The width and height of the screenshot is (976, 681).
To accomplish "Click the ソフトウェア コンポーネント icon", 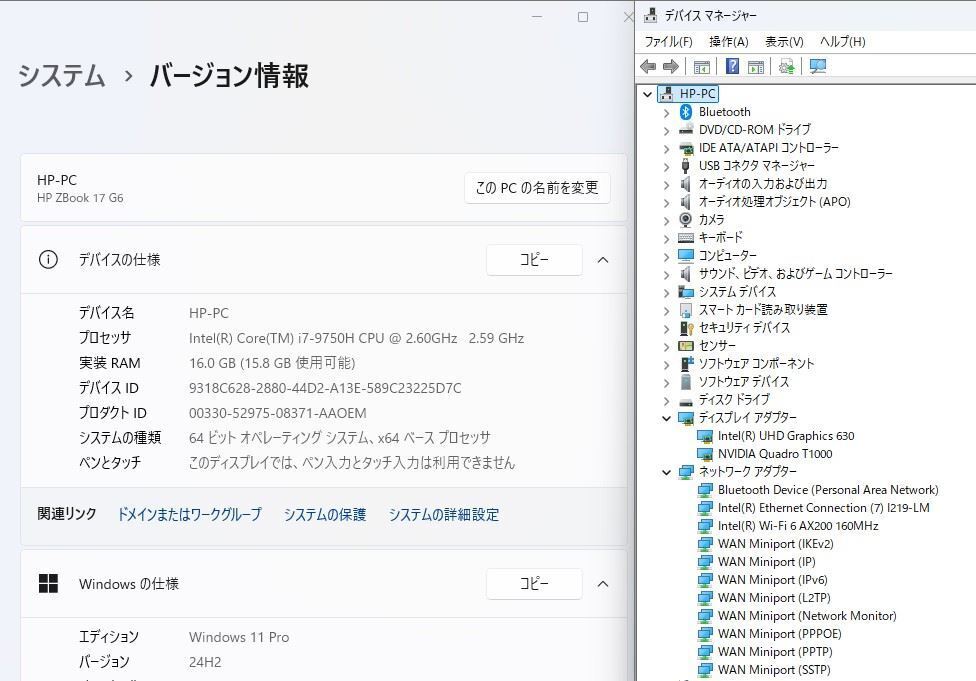I will tap(686, 364).
